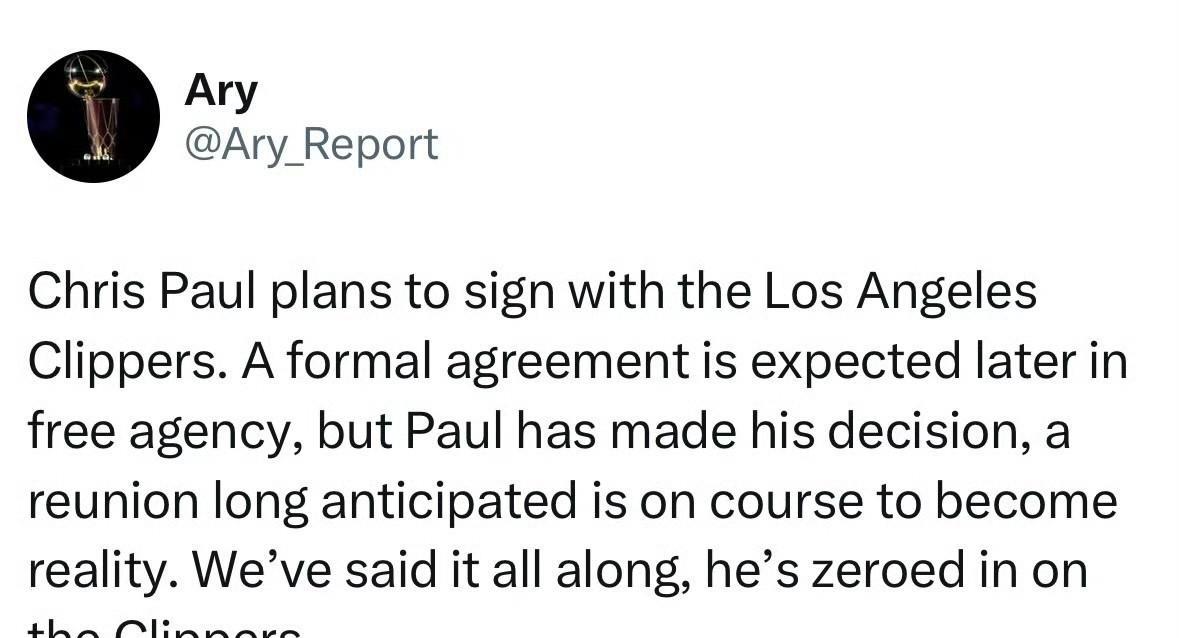Click the partially cut-off last tweet line

click(165, 629)
